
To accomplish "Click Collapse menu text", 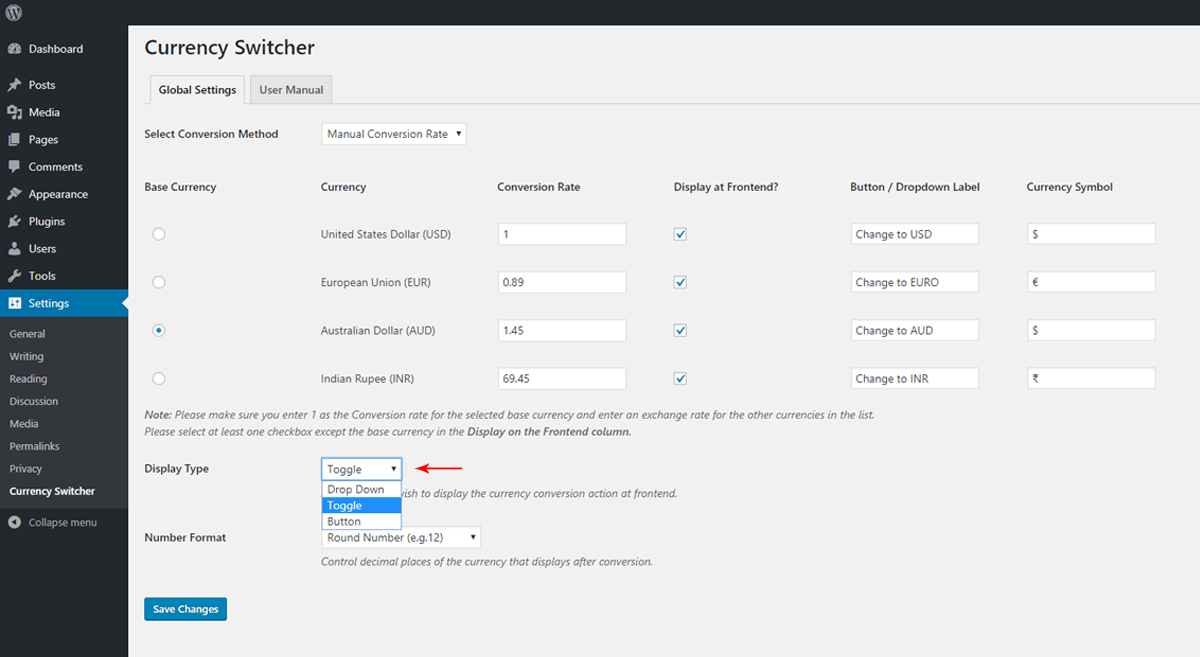I will 63,522.
